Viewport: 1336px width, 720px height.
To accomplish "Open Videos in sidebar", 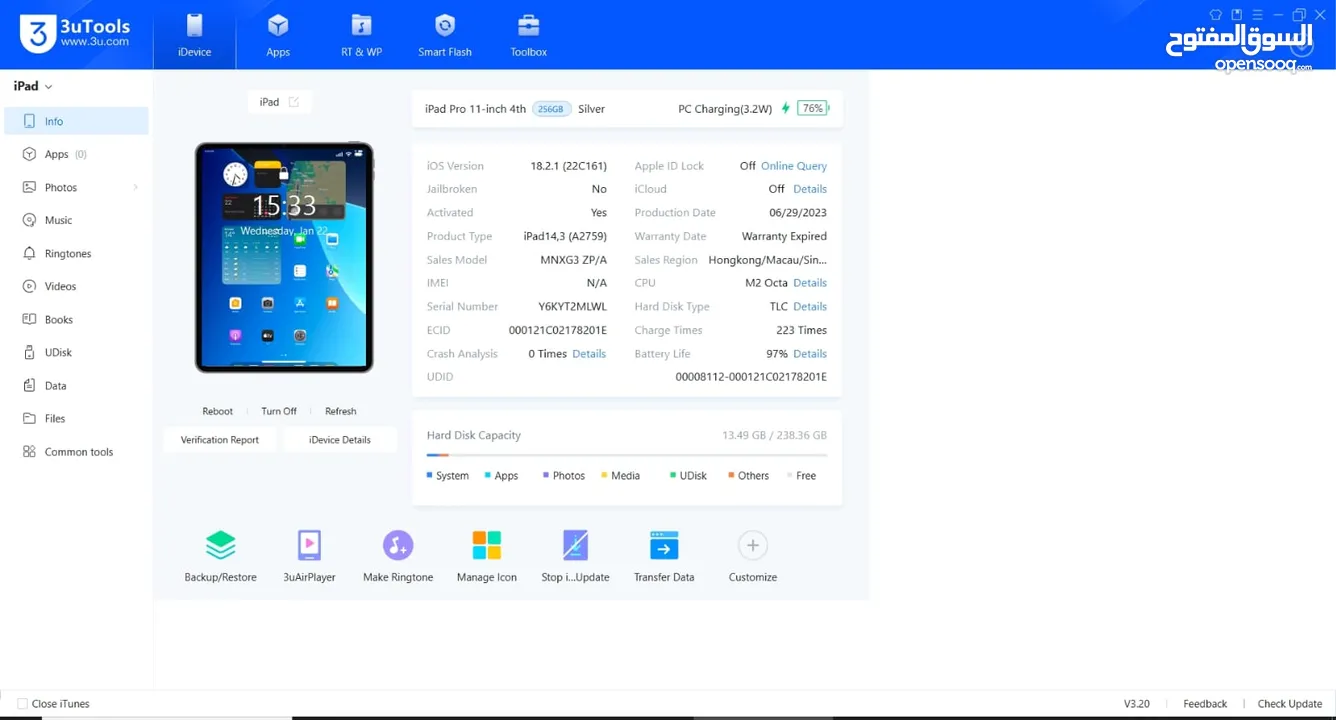I will point(77,286).
